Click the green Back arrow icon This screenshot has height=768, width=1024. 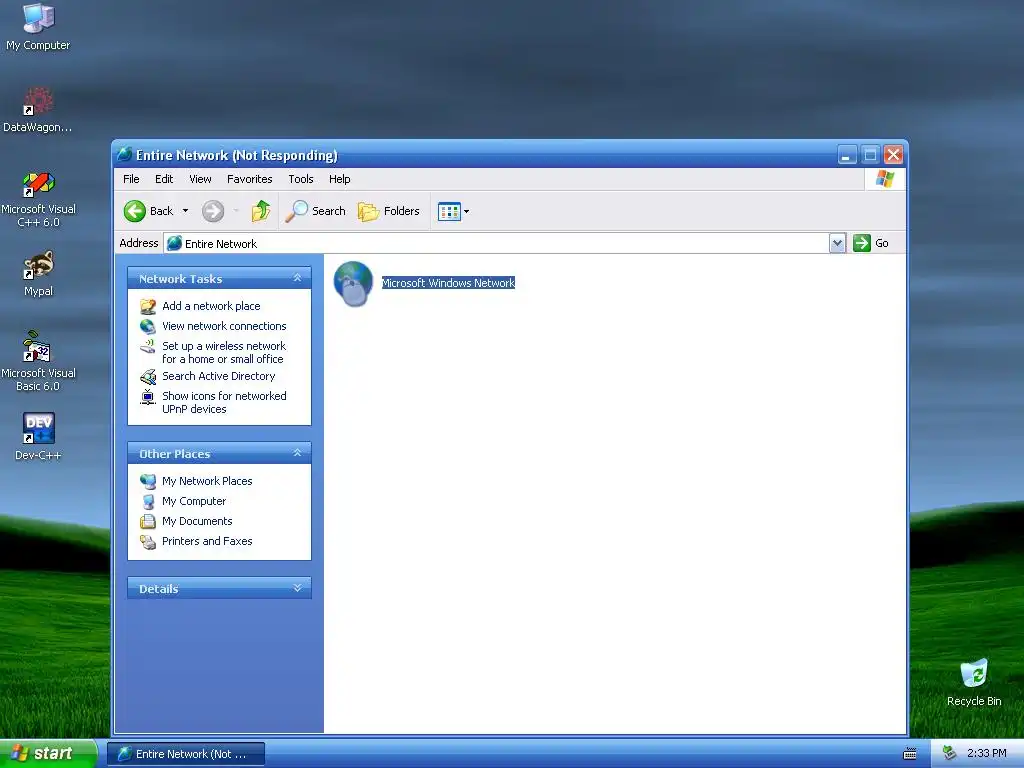(x=135, y=211)
